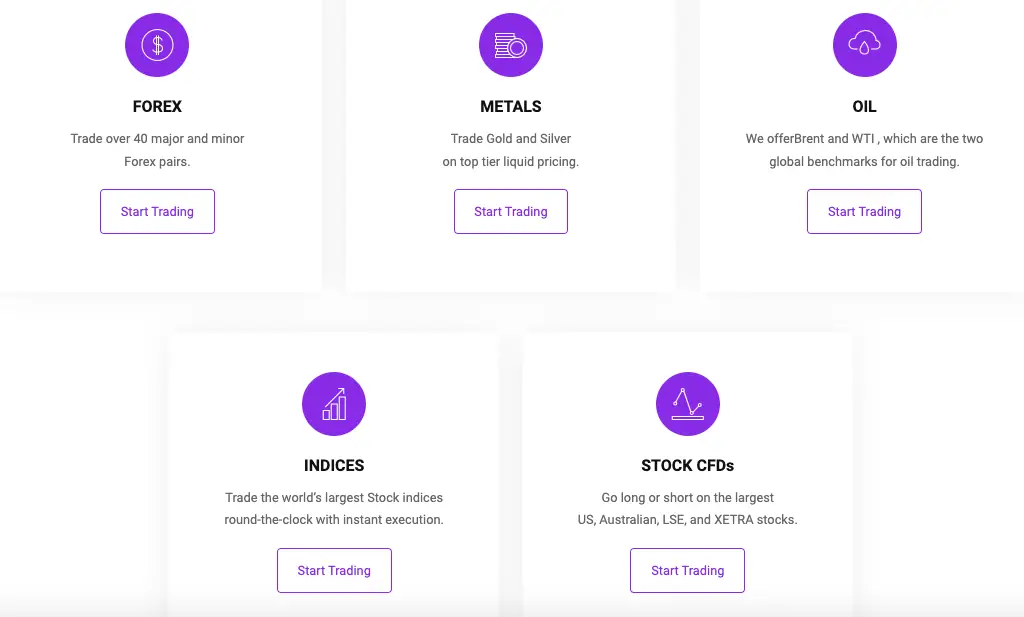Select the METALS heading
1024x617 pixels.
click(511, 106)
